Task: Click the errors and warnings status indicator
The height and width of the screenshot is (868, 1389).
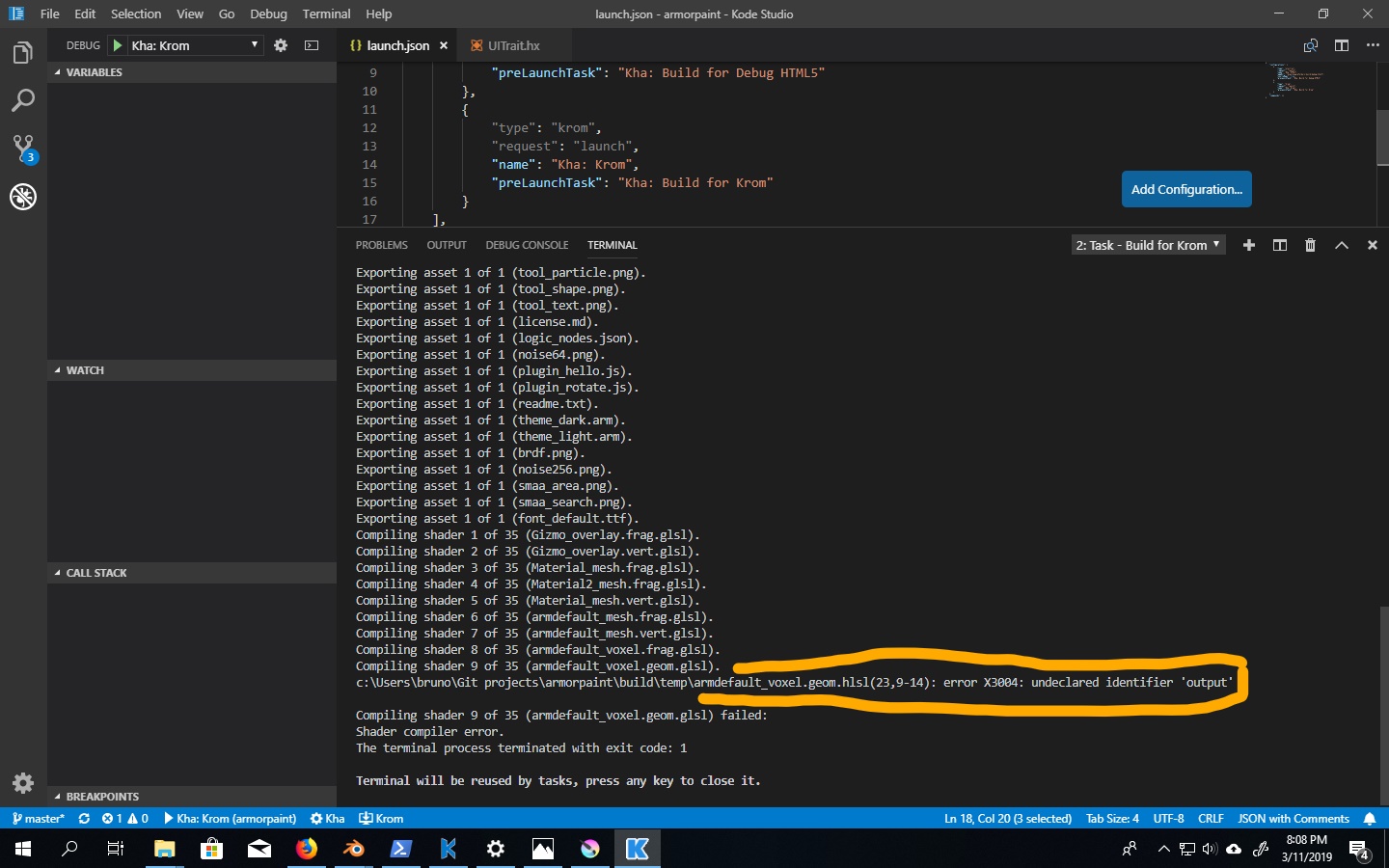Action: point(123,819)
